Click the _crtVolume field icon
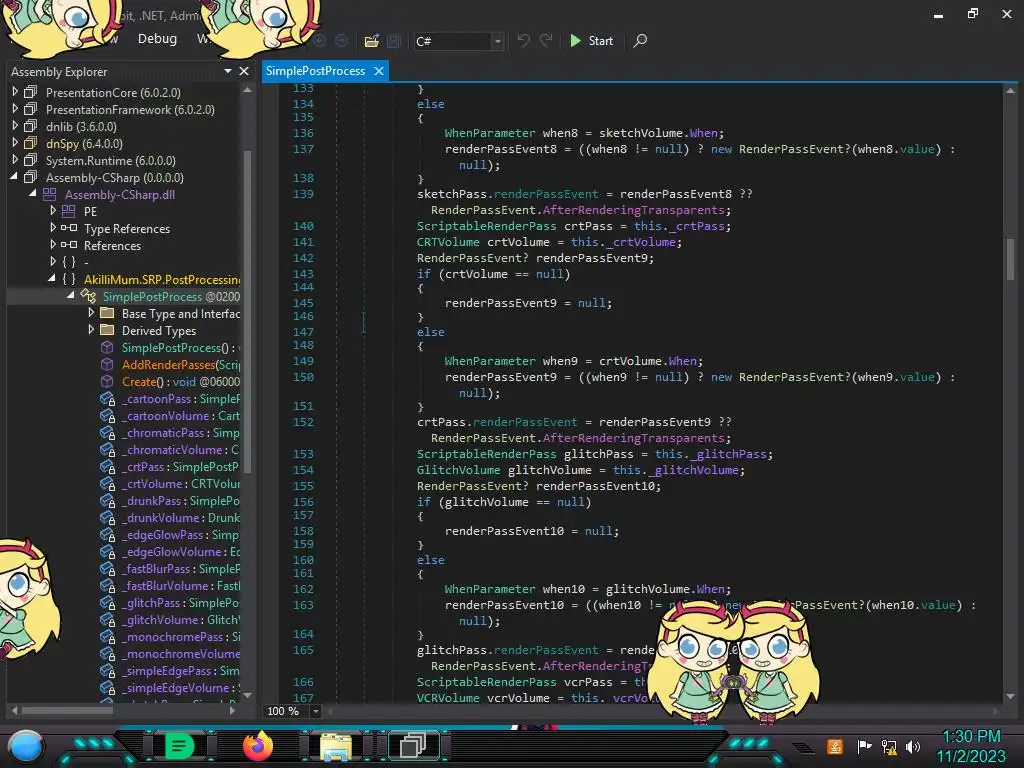 point(108,484)
